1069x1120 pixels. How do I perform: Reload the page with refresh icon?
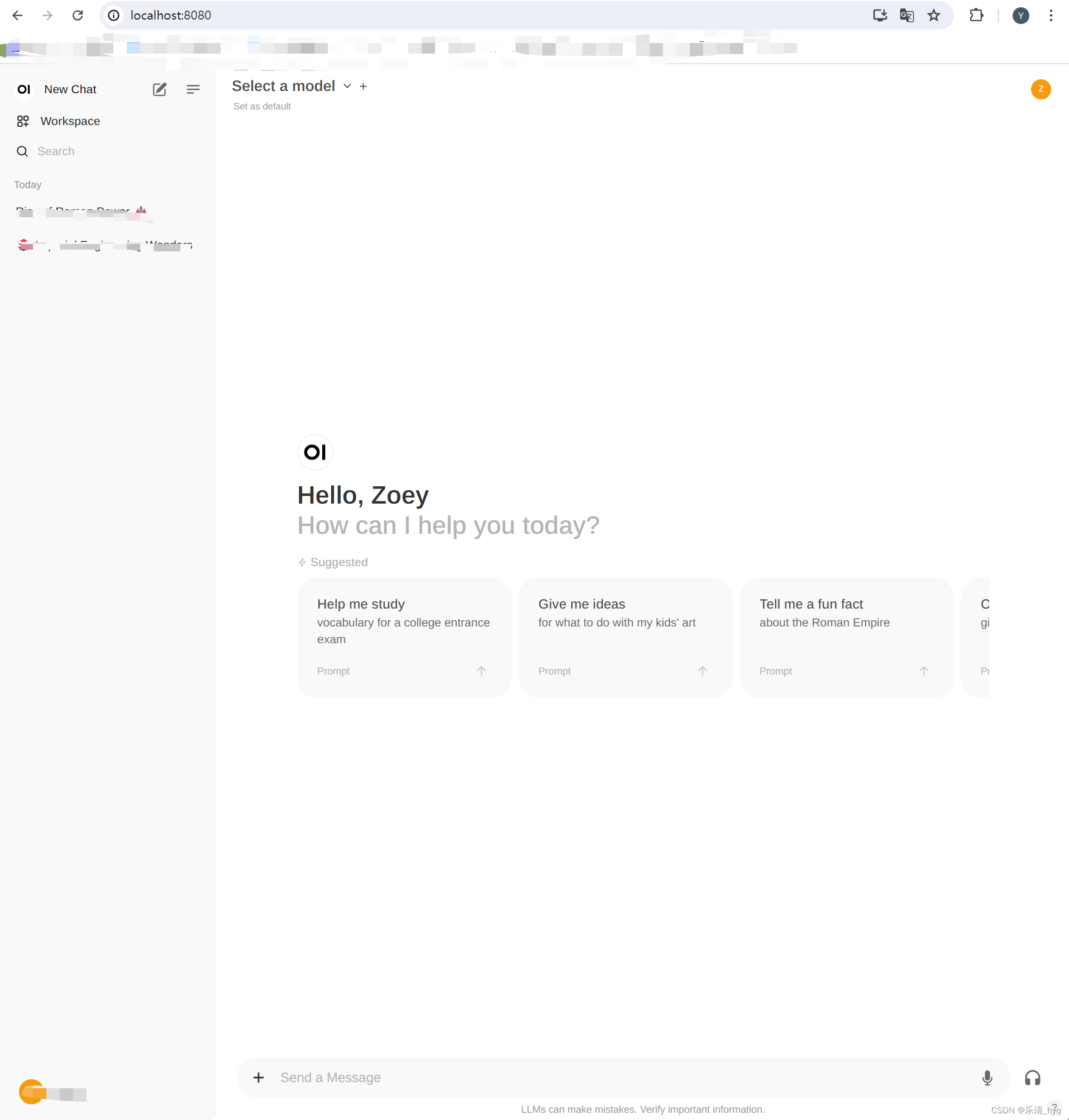[78, 16]
